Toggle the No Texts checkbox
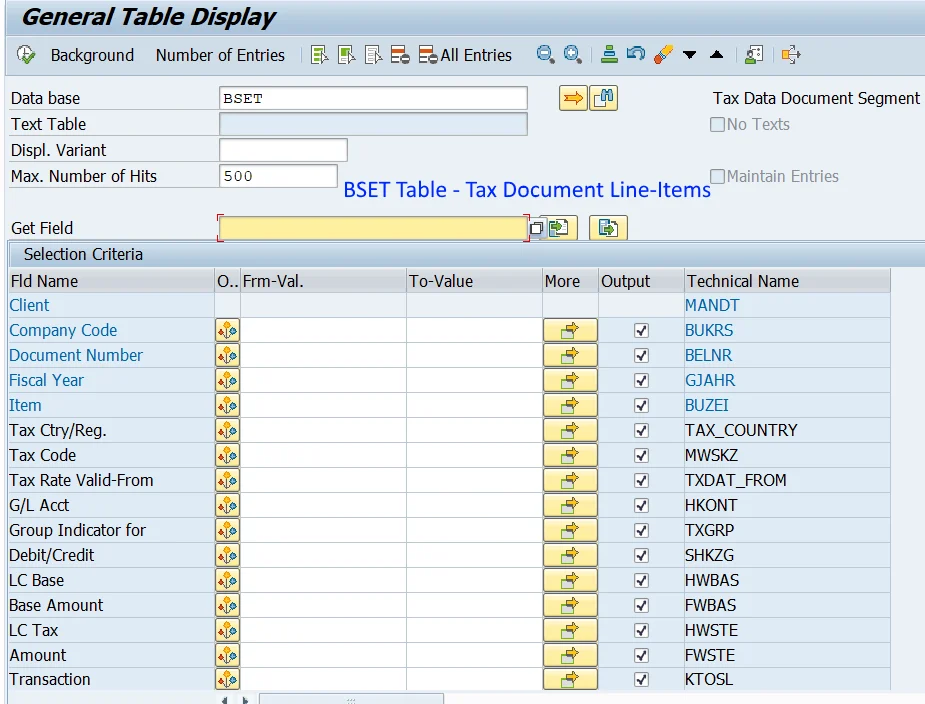 pos(717,125)
